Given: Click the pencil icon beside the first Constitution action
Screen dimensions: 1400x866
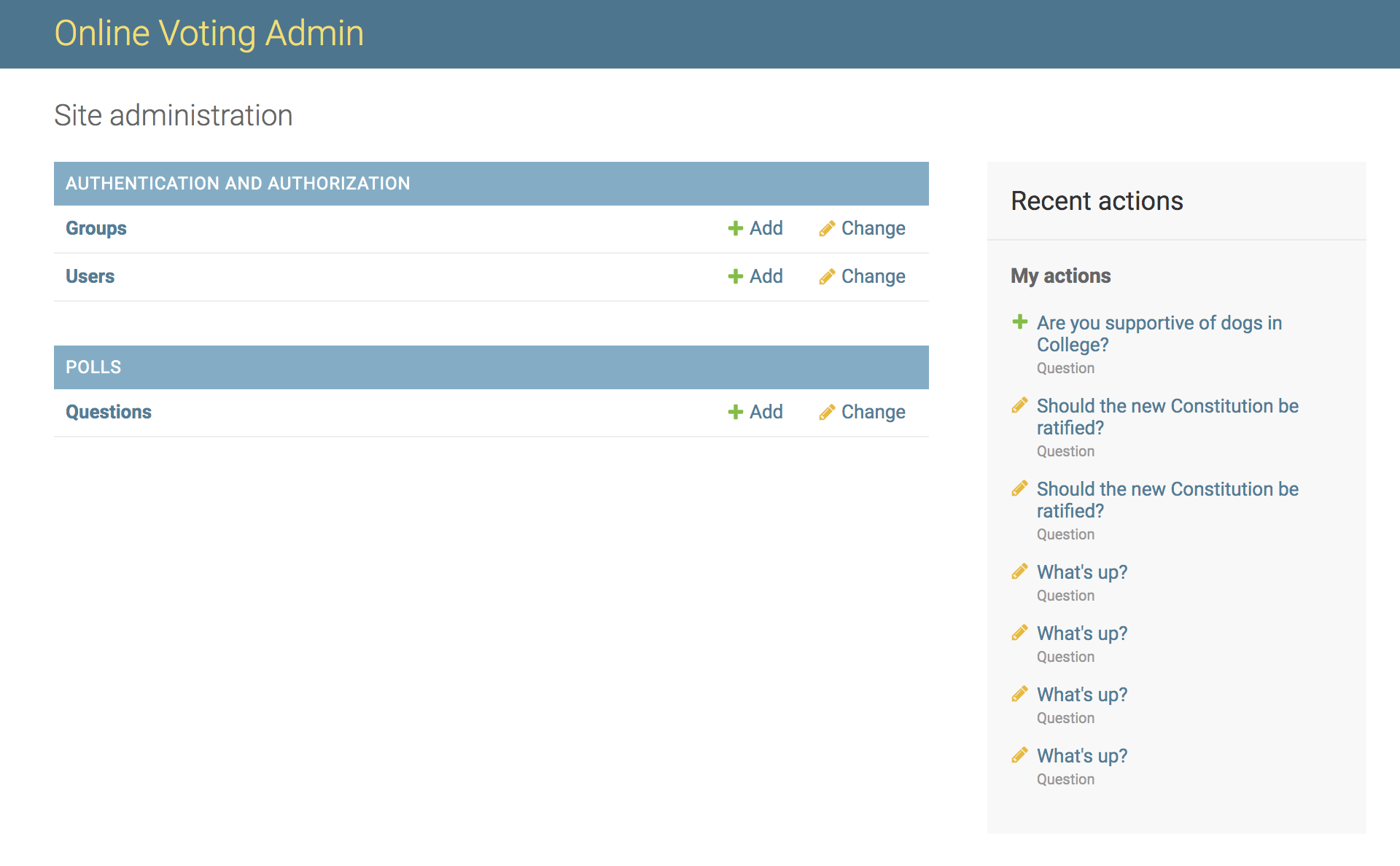Looking at the screenshot, I should (1019, 405).
